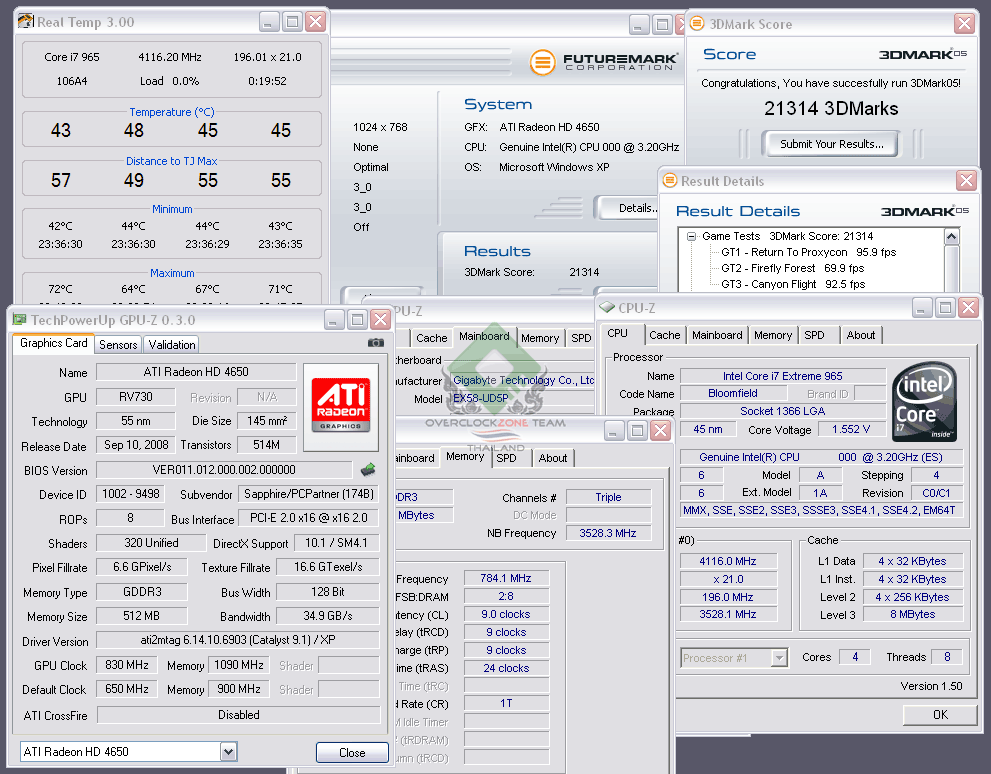Click the BIOS Version field in GPU-Z
Image resolution: width=991 pixels, height=774 pixels.
tap(224, 469)
